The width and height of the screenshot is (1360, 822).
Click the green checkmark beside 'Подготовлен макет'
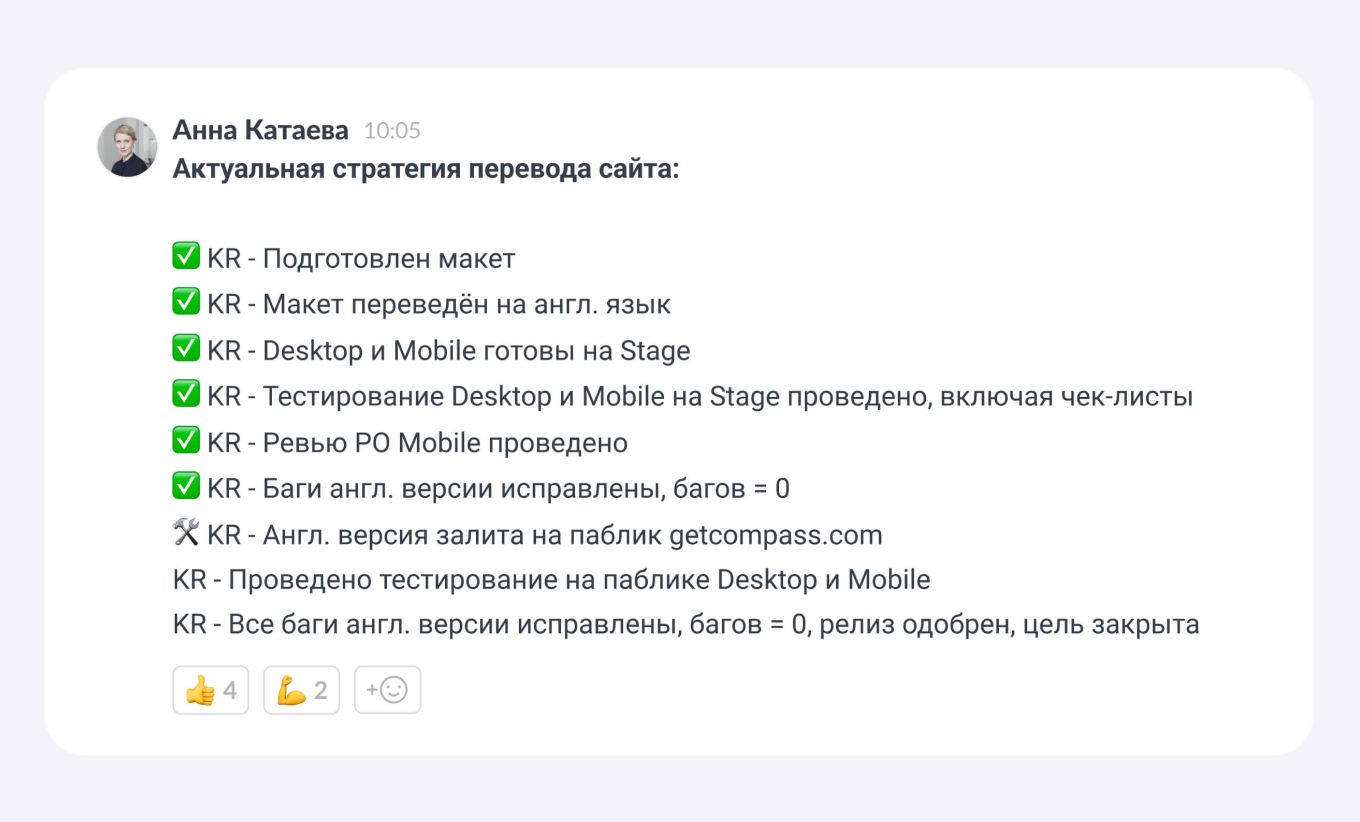point(186,256)
